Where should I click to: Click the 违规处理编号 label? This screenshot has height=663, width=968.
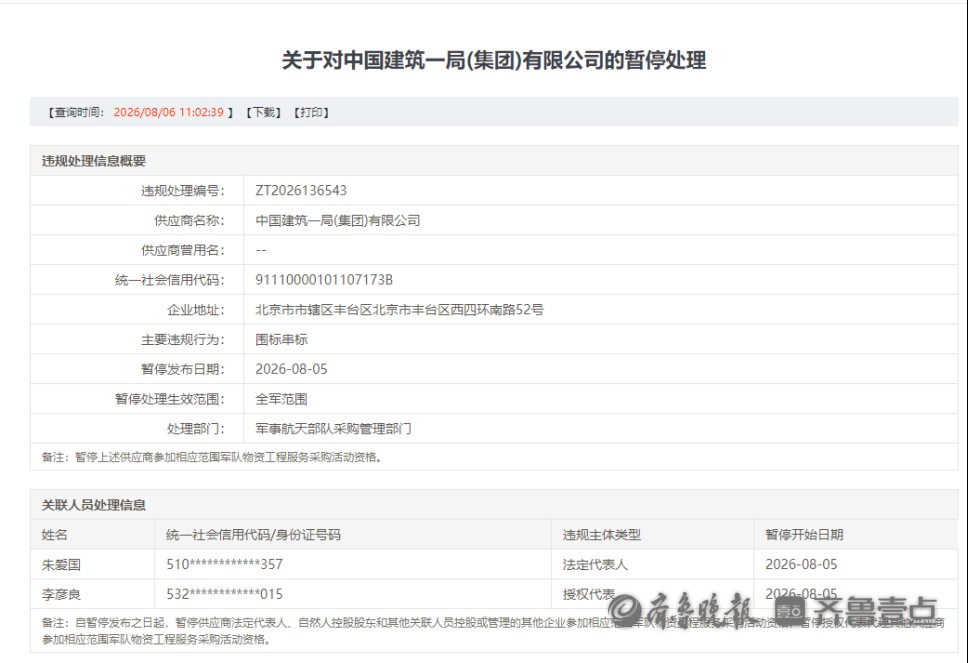point(183,191)
